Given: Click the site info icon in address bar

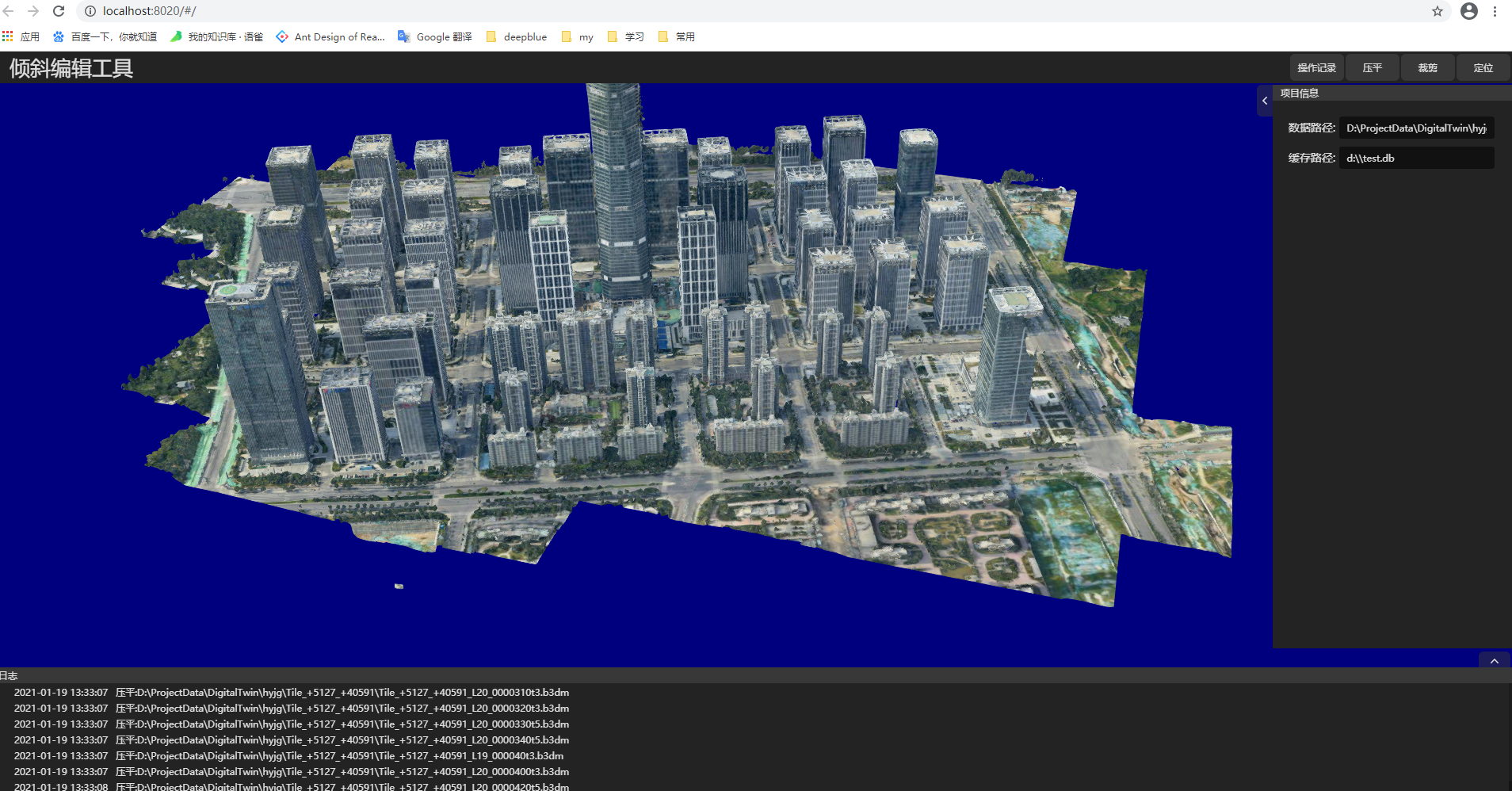Looking at the screenshot, I should 90,11.
